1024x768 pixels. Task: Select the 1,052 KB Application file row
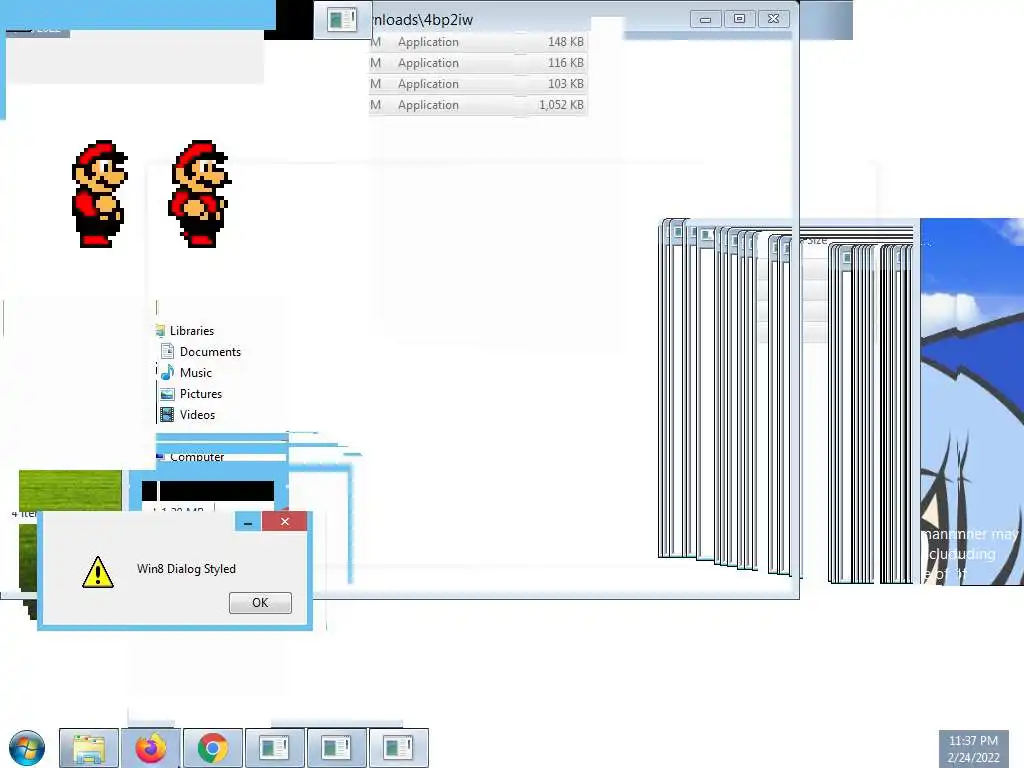[478, 104]
